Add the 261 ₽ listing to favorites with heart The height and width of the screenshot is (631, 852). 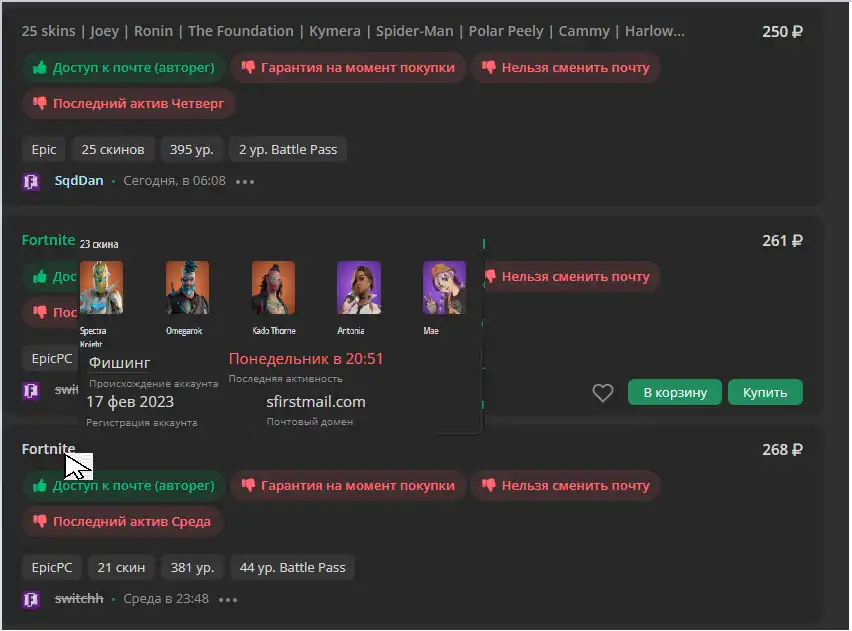tap(603, 392)
